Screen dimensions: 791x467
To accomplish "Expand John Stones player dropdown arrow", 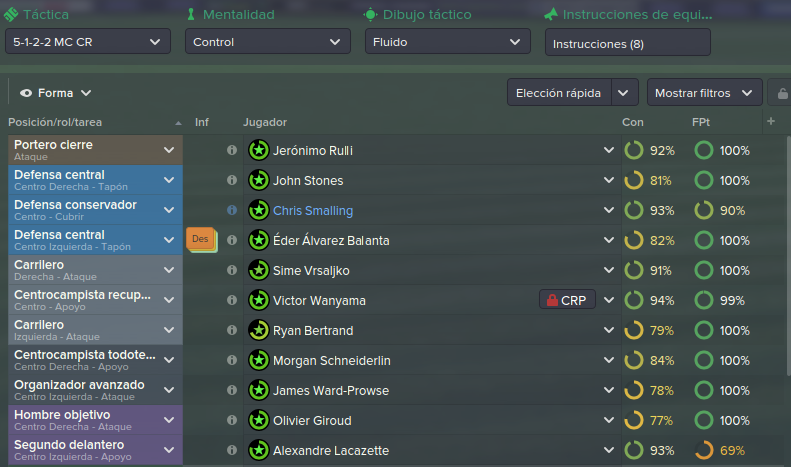I will tap(609, 180).
